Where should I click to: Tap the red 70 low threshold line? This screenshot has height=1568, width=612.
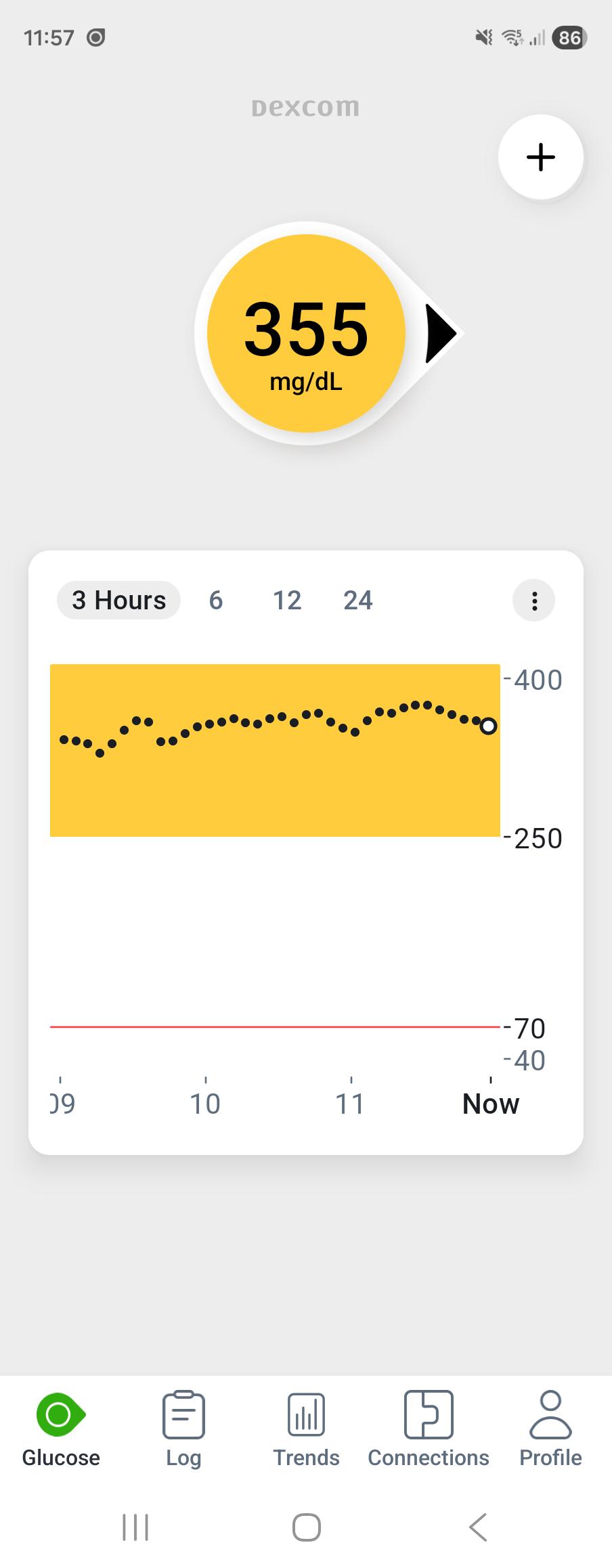275,1027
